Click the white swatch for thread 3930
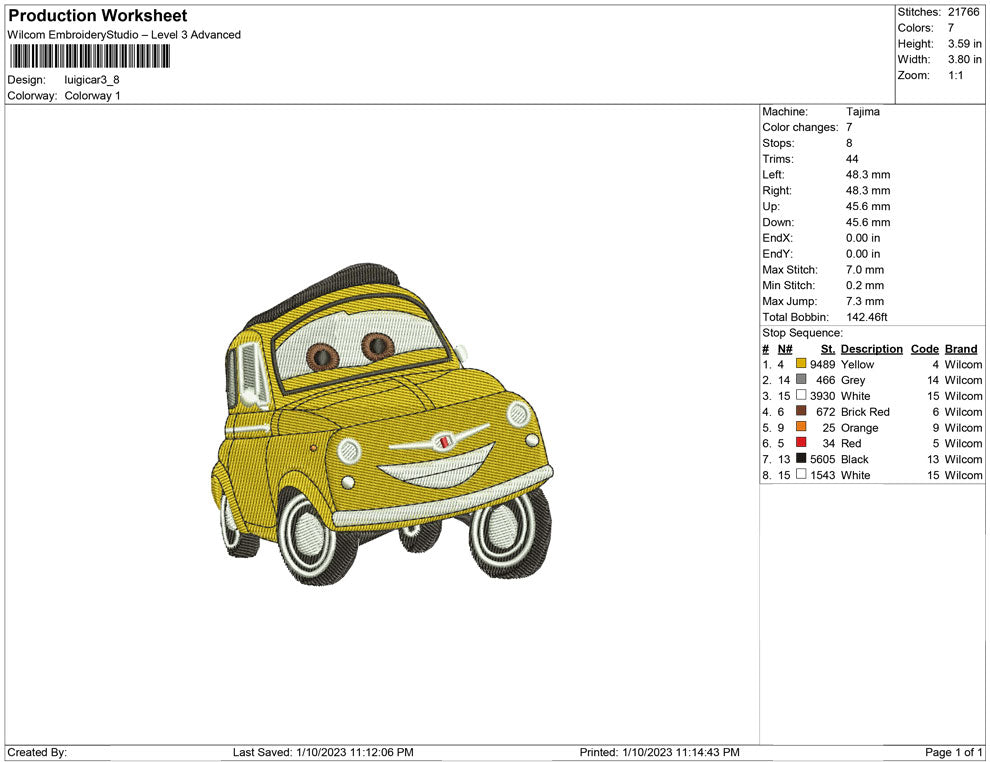 pos(801,396)
